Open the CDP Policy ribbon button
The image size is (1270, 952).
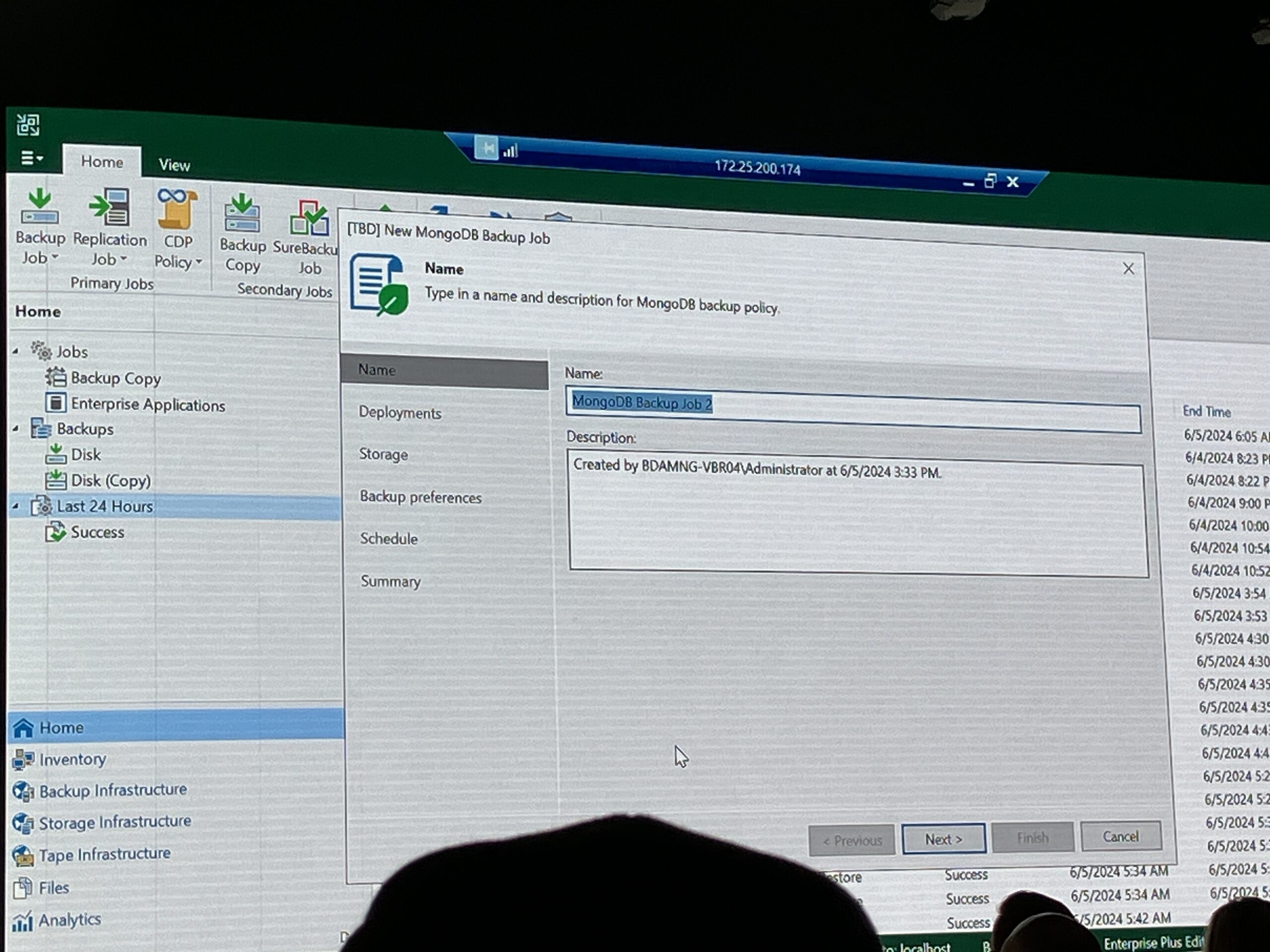pyautogui.click(x=178, y=230)
